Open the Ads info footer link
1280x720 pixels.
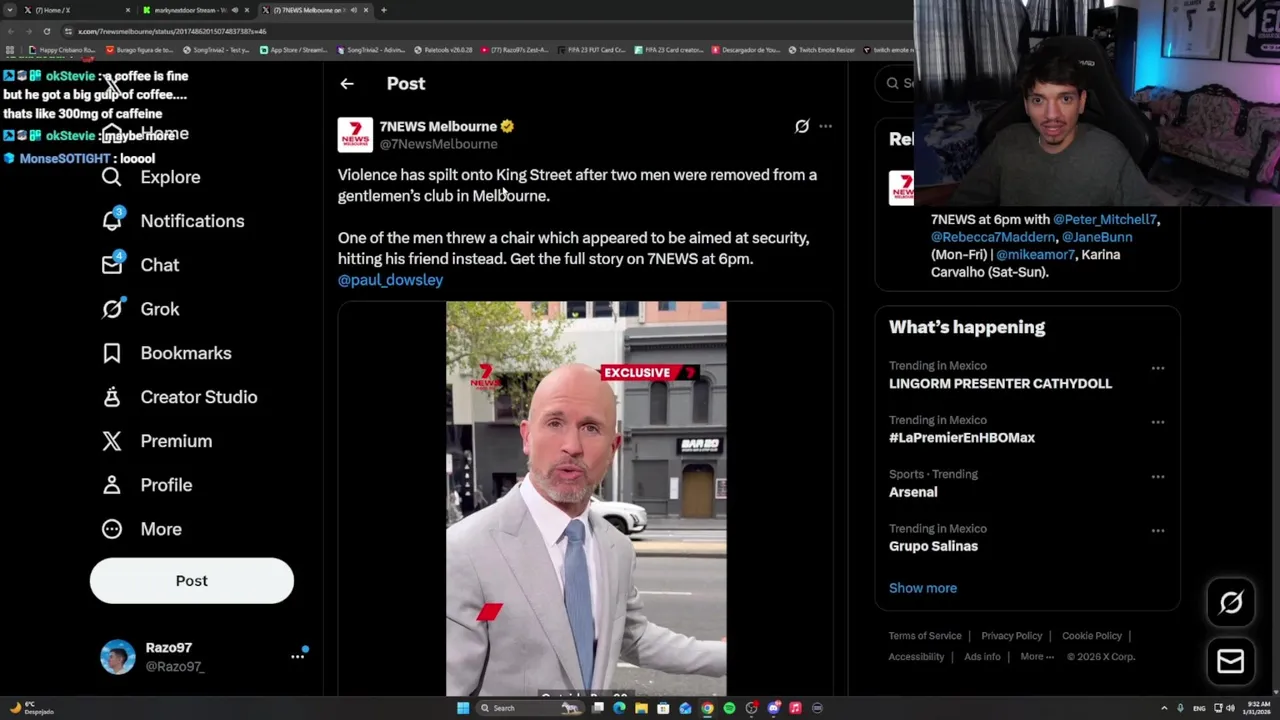coord(982,657)
